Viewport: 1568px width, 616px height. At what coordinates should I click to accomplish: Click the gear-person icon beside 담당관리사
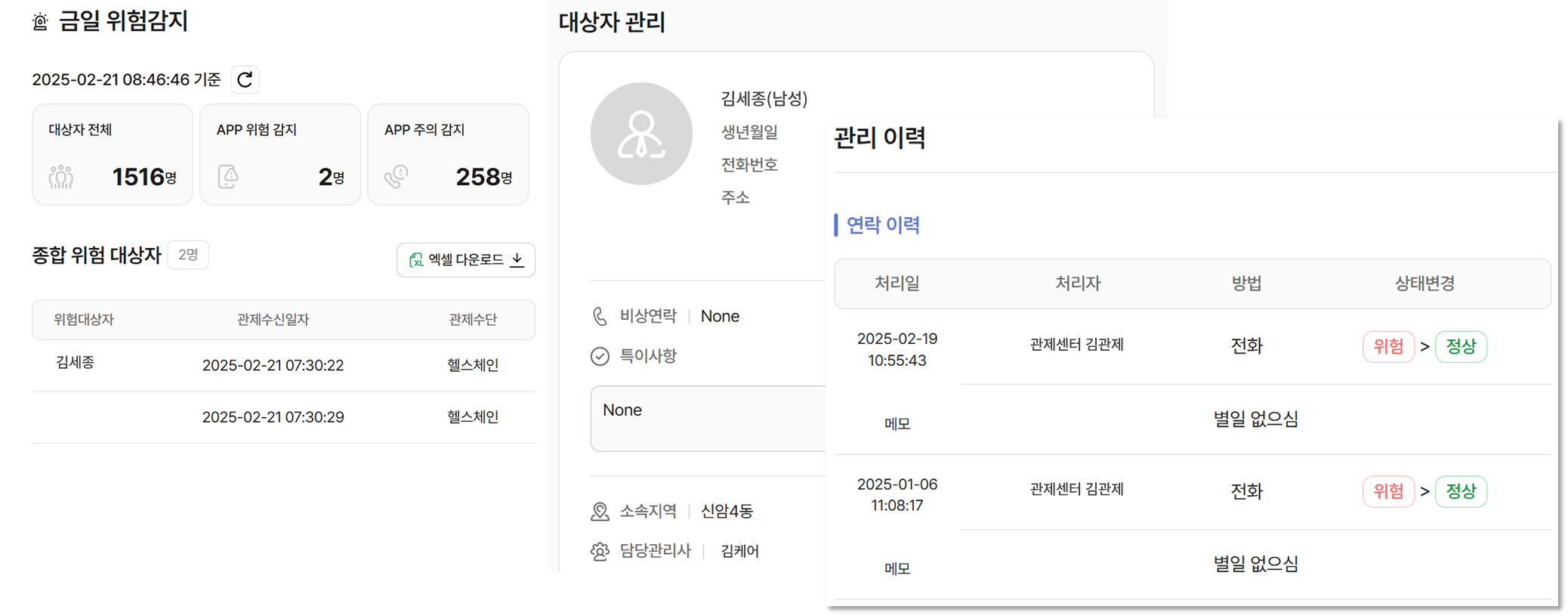coord(600,551)
